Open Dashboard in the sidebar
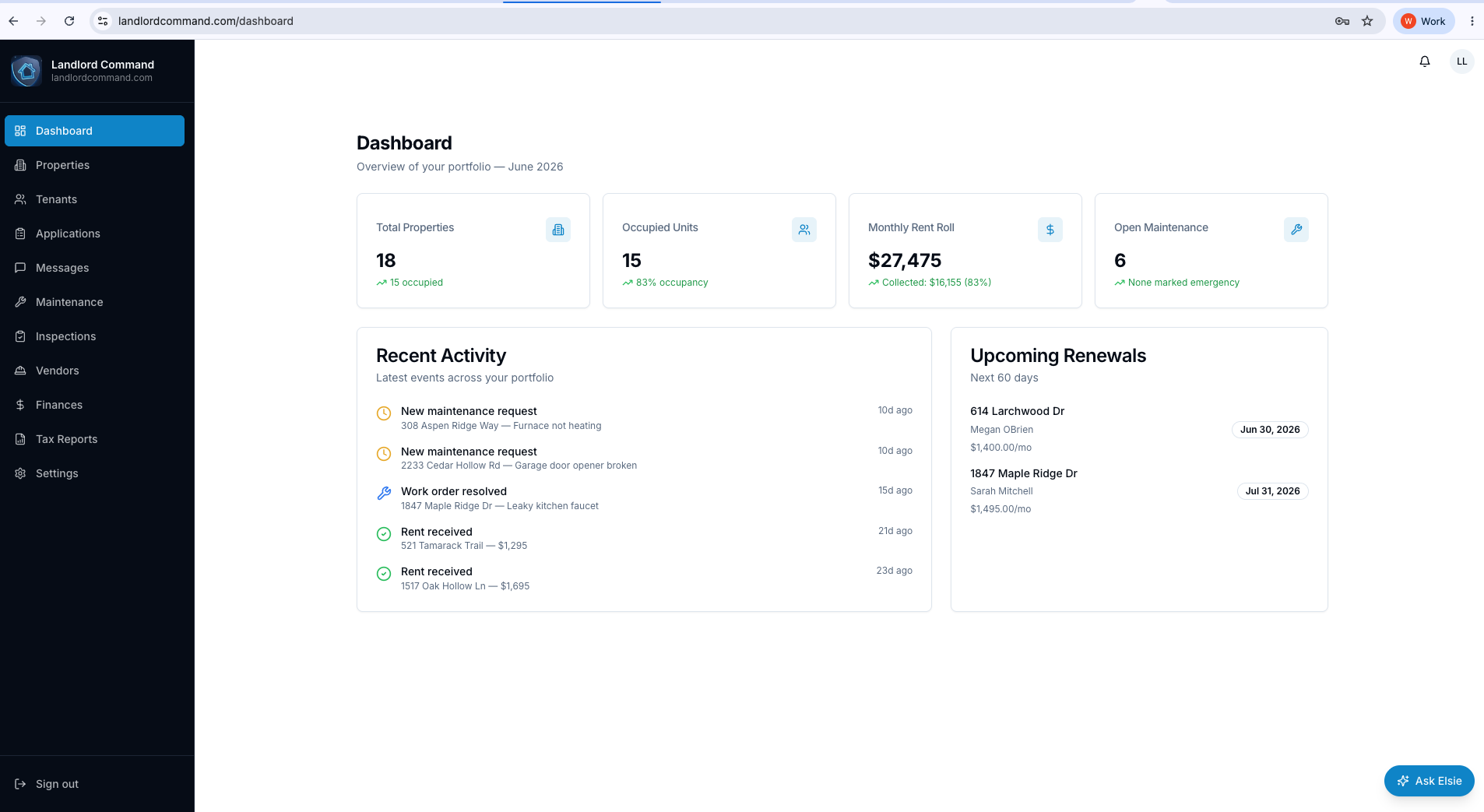The width and height of the screenshot is (1484, 812). coord(94,131)
